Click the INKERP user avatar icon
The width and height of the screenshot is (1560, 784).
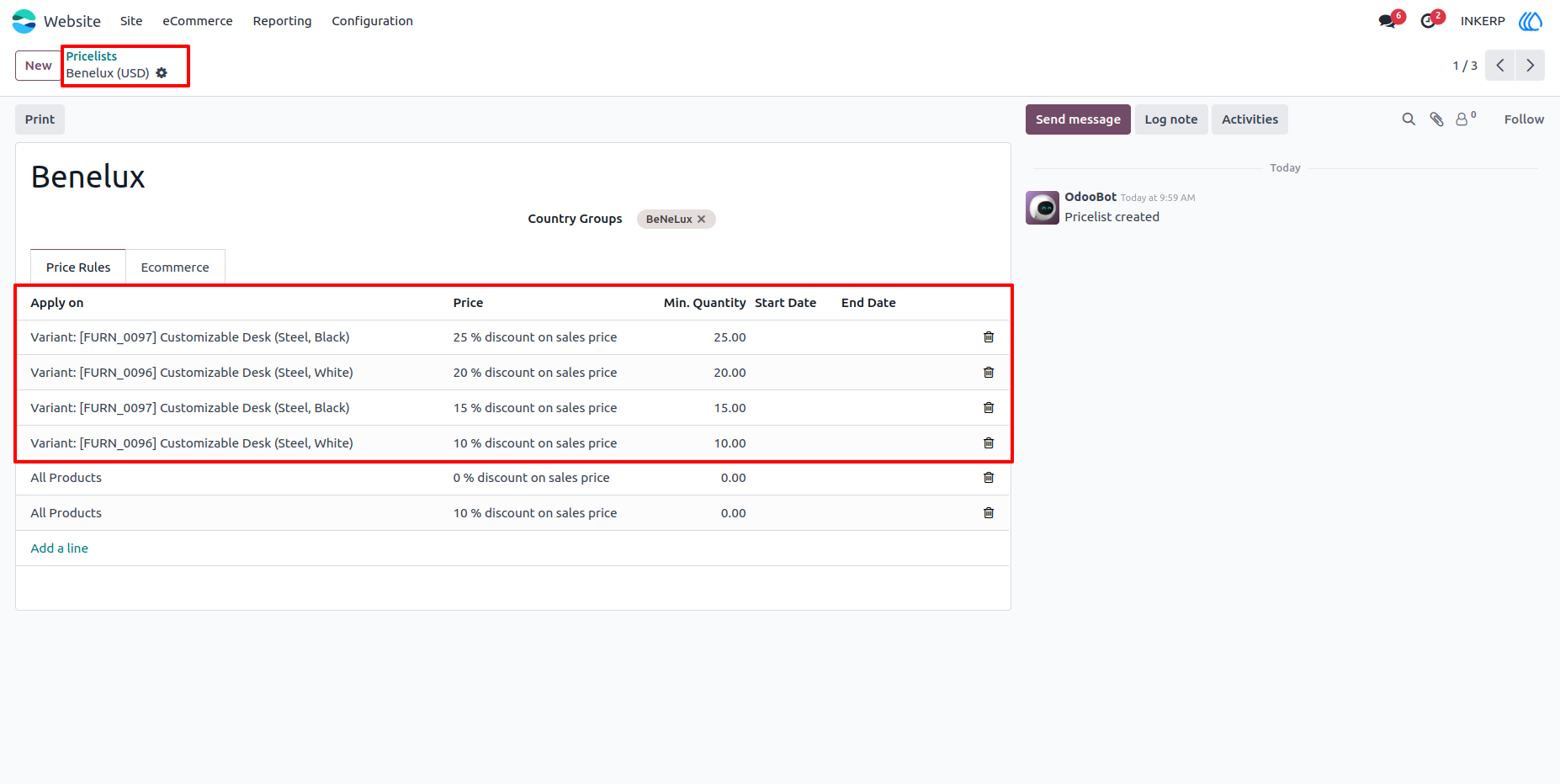[1530, 21]
